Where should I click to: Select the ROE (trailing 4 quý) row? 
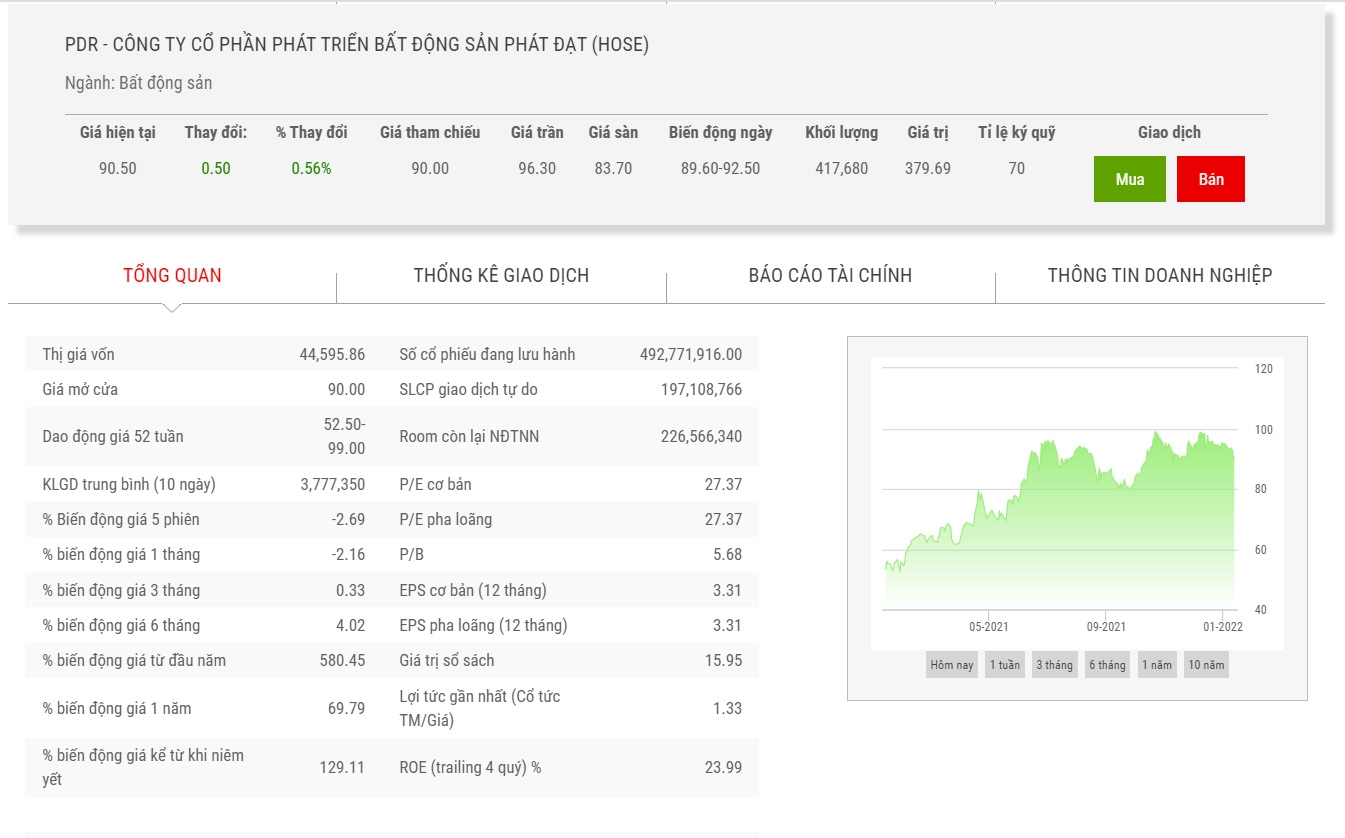570,768
